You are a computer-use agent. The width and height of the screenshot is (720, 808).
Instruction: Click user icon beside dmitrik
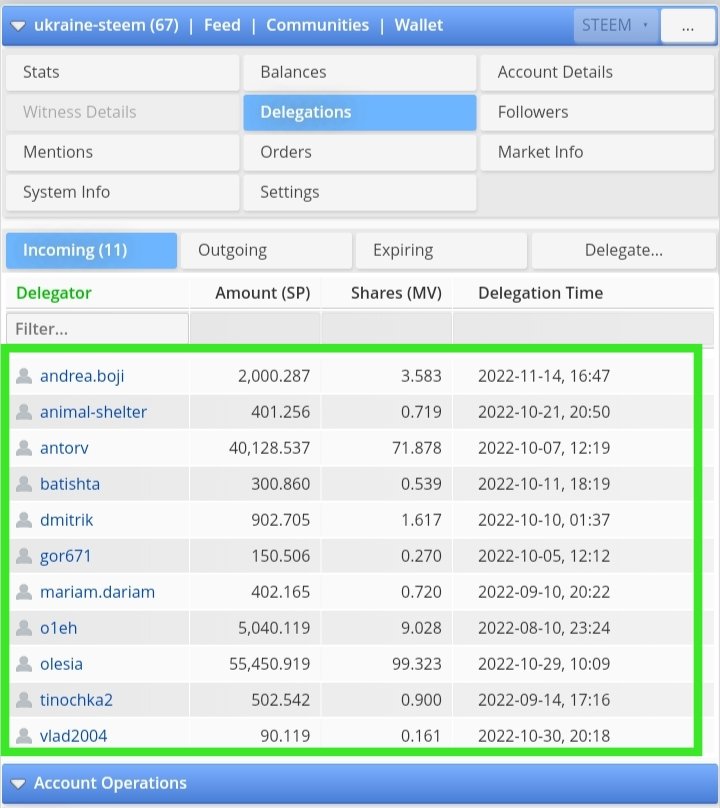[x=24, y=520]
